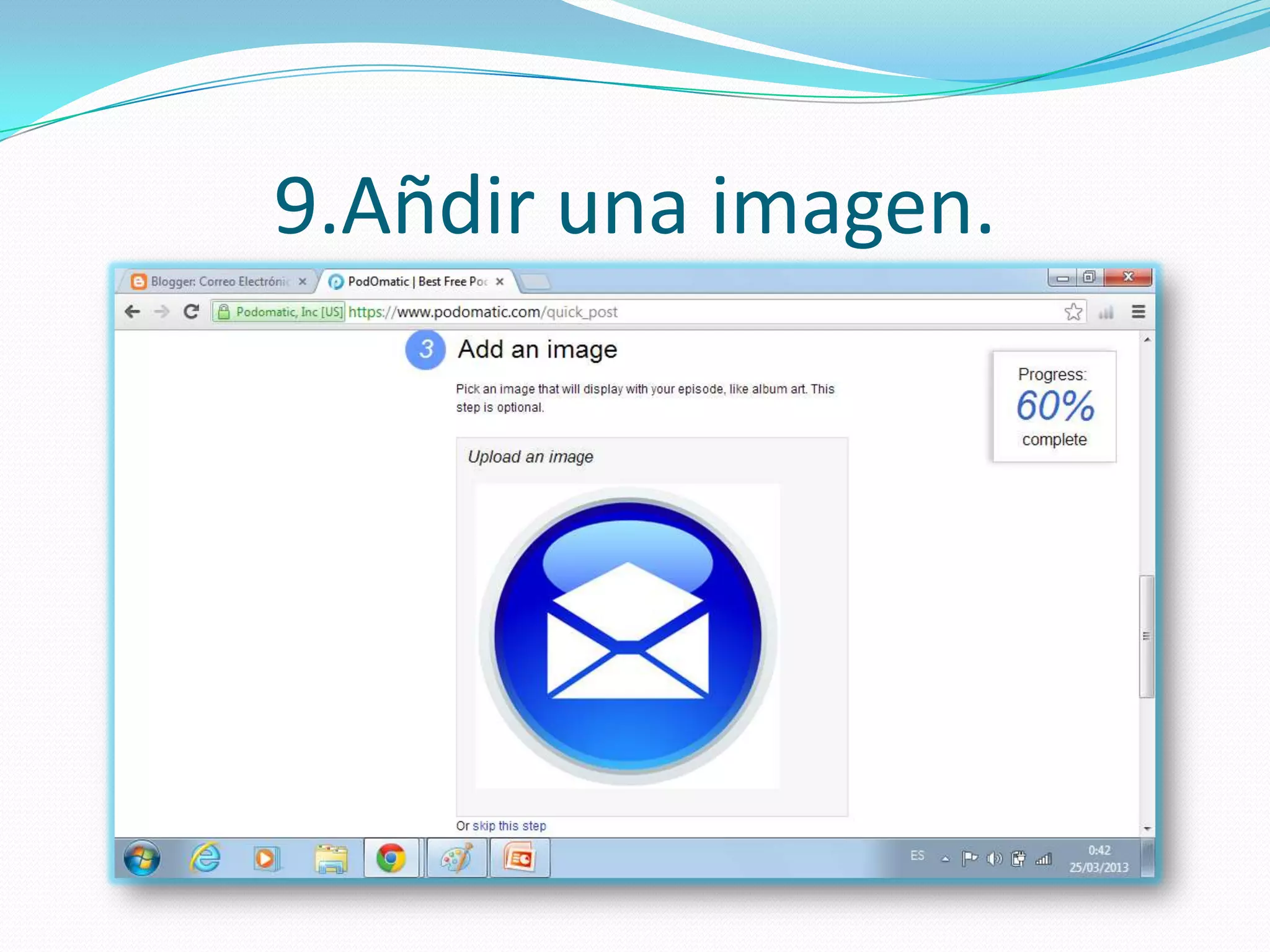Switch to Google Chrome in the taskbar
Viewport: 1270px width, 952px height.
391,858
